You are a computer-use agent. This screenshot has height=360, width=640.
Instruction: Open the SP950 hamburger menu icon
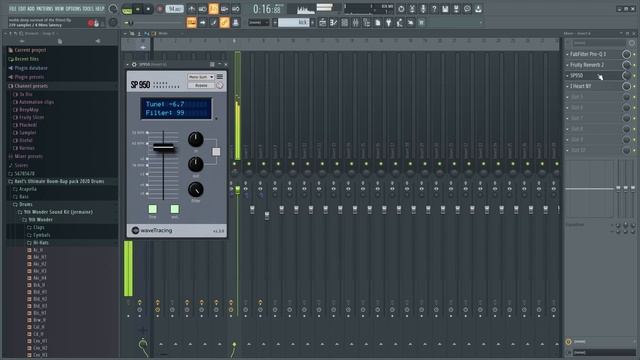coord(220,77)
